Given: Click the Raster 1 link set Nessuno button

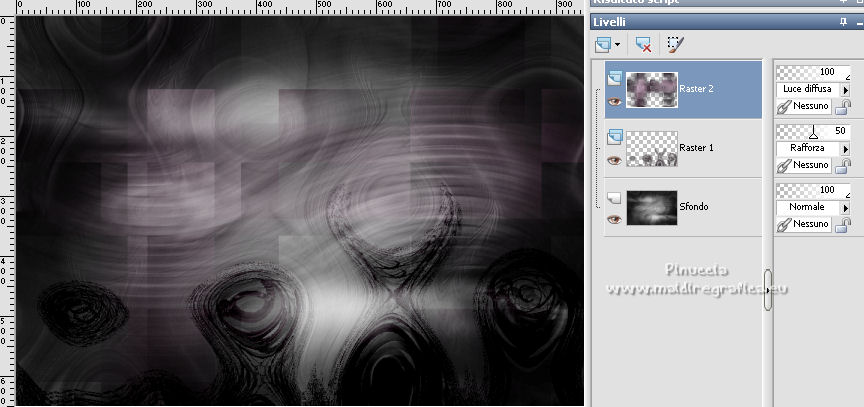Looking at the screenshot, I should (803, 165).
